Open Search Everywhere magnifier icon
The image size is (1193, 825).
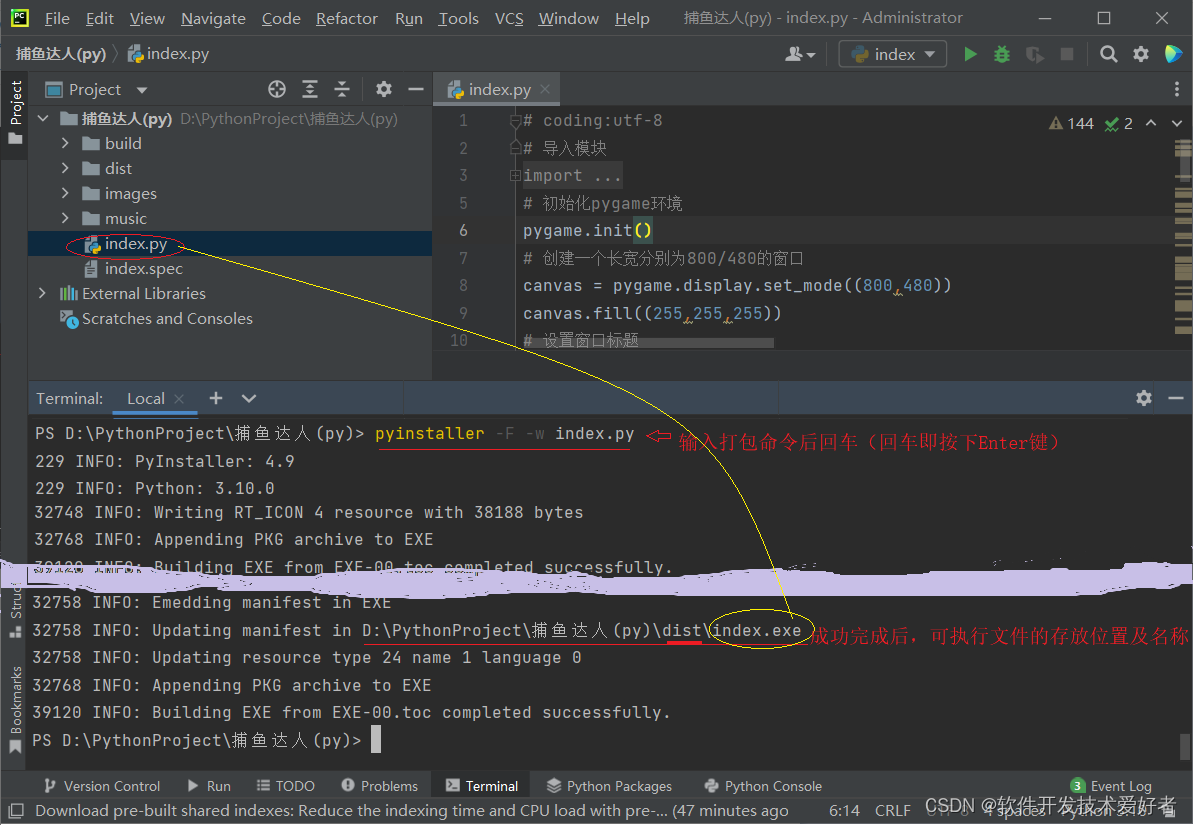click(x=1108, y=54)
